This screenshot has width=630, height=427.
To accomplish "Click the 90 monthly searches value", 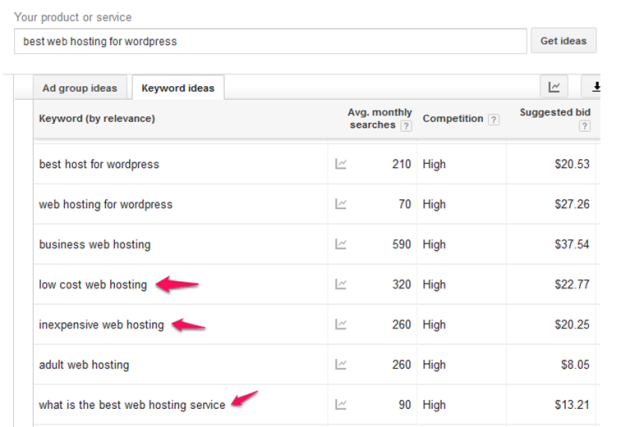I will 405,405.
